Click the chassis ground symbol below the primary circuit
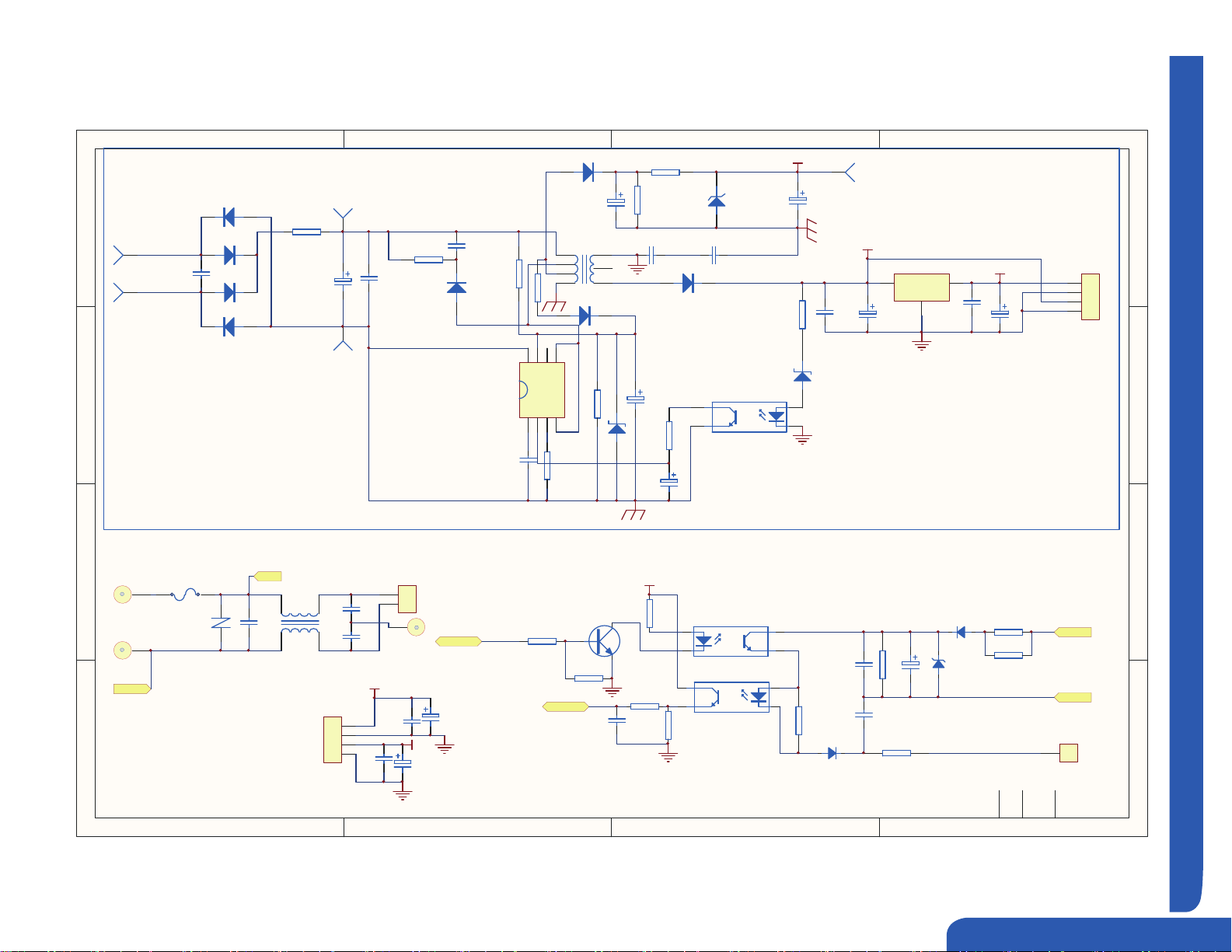The image size is (1232, 952). coord(634,514)
